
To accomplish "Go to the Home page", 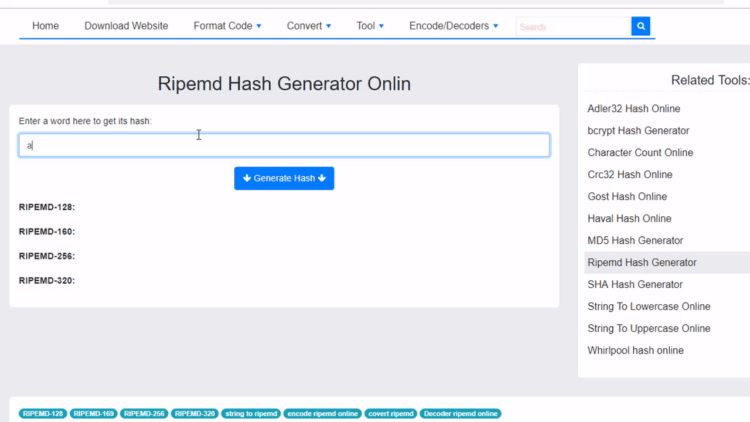I will pyautogui.click(x=45, y=26).
